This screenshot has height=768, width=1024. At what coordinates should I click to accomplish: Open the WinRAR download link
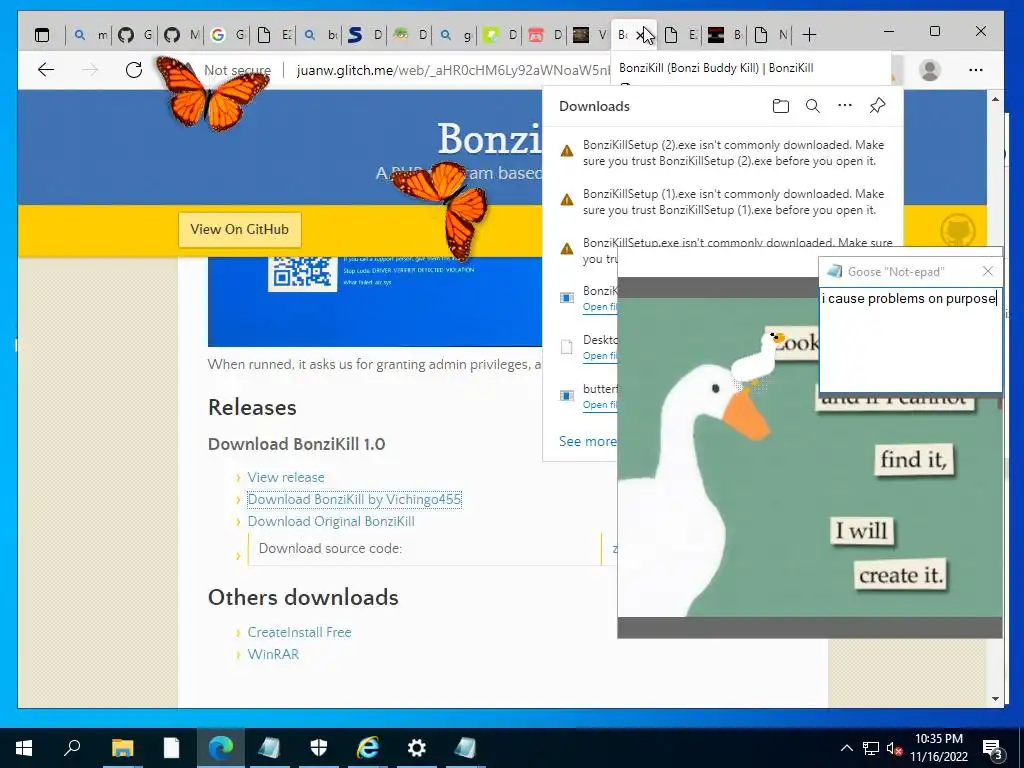273,654
